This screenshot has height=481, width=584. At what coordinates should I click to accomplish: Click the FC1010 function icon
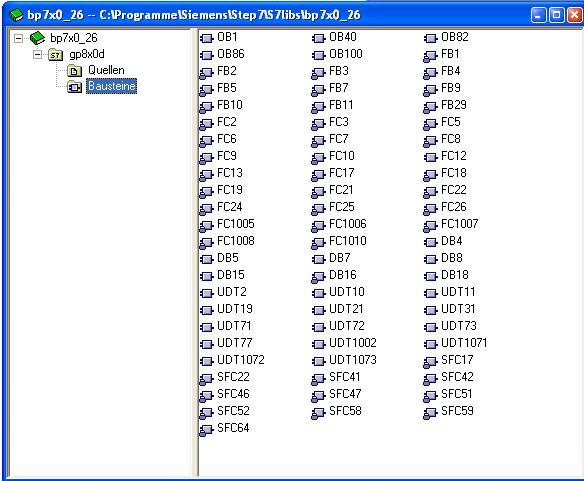(x=318, y=243)
